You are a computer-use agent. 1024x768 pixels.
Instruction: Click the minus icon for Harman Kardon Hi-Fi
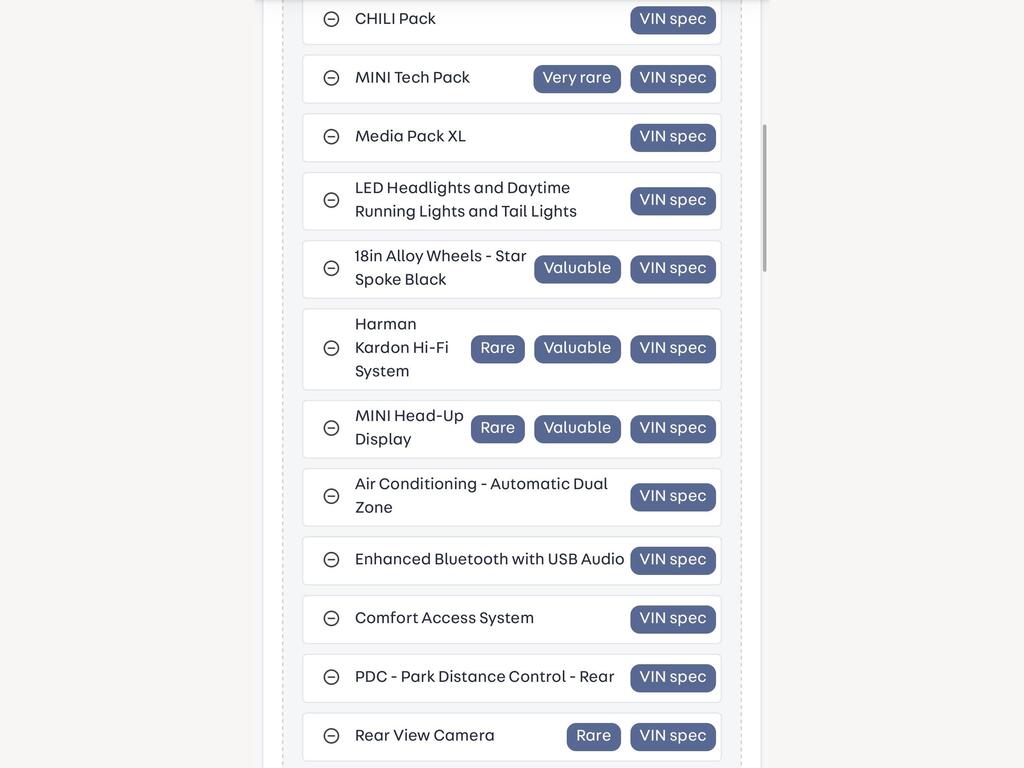coord(331,348)
